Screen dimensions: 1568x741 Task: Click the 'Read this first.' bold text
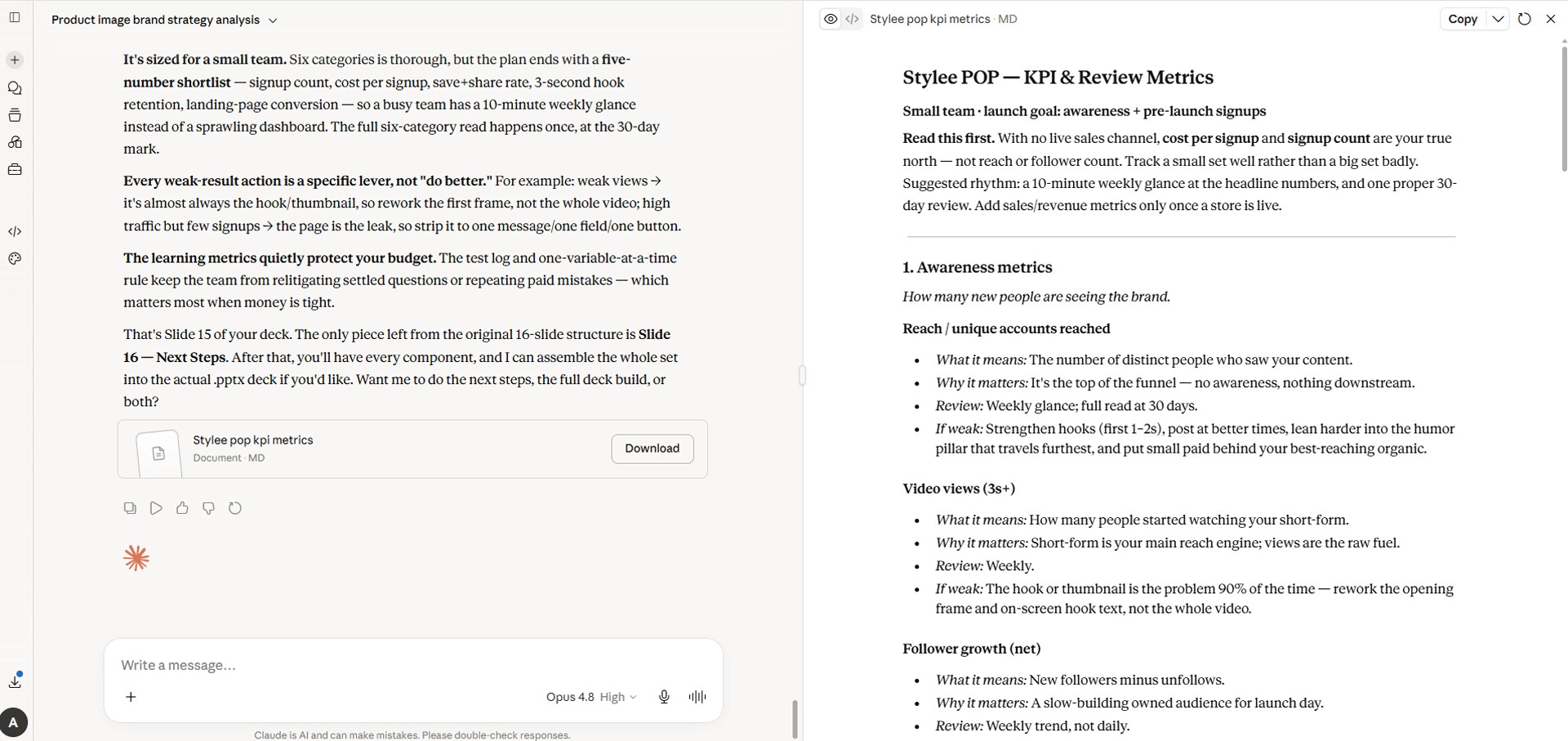[948, 138]
